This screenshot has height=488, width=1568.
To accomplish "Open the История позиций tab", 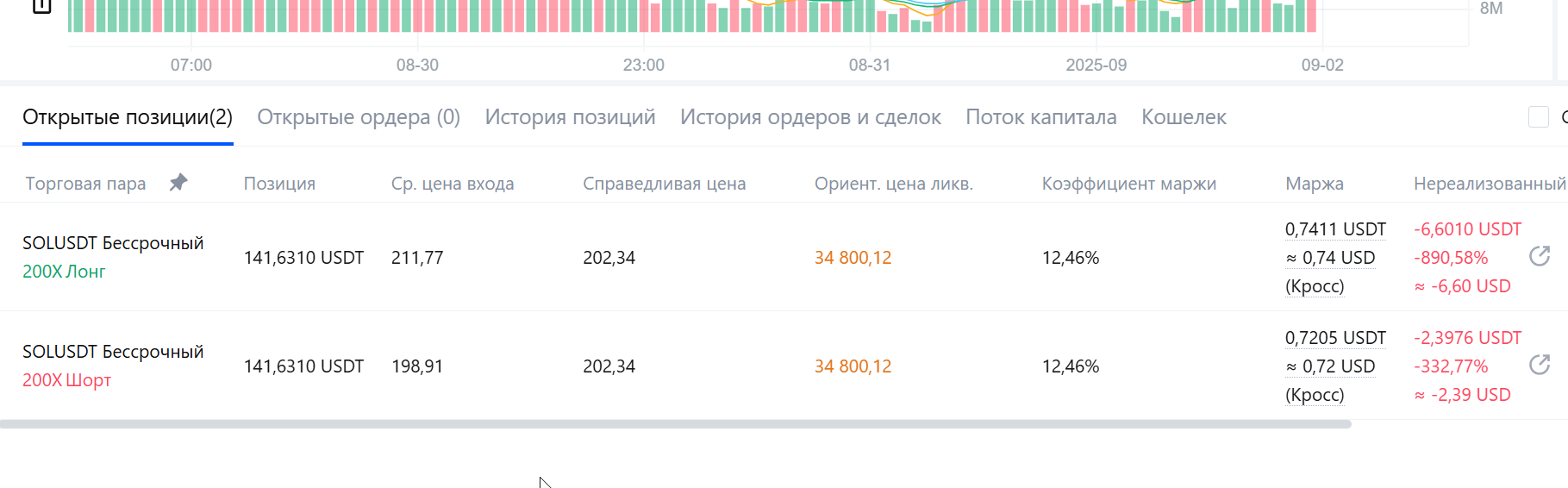I will (x=570, y=117).
